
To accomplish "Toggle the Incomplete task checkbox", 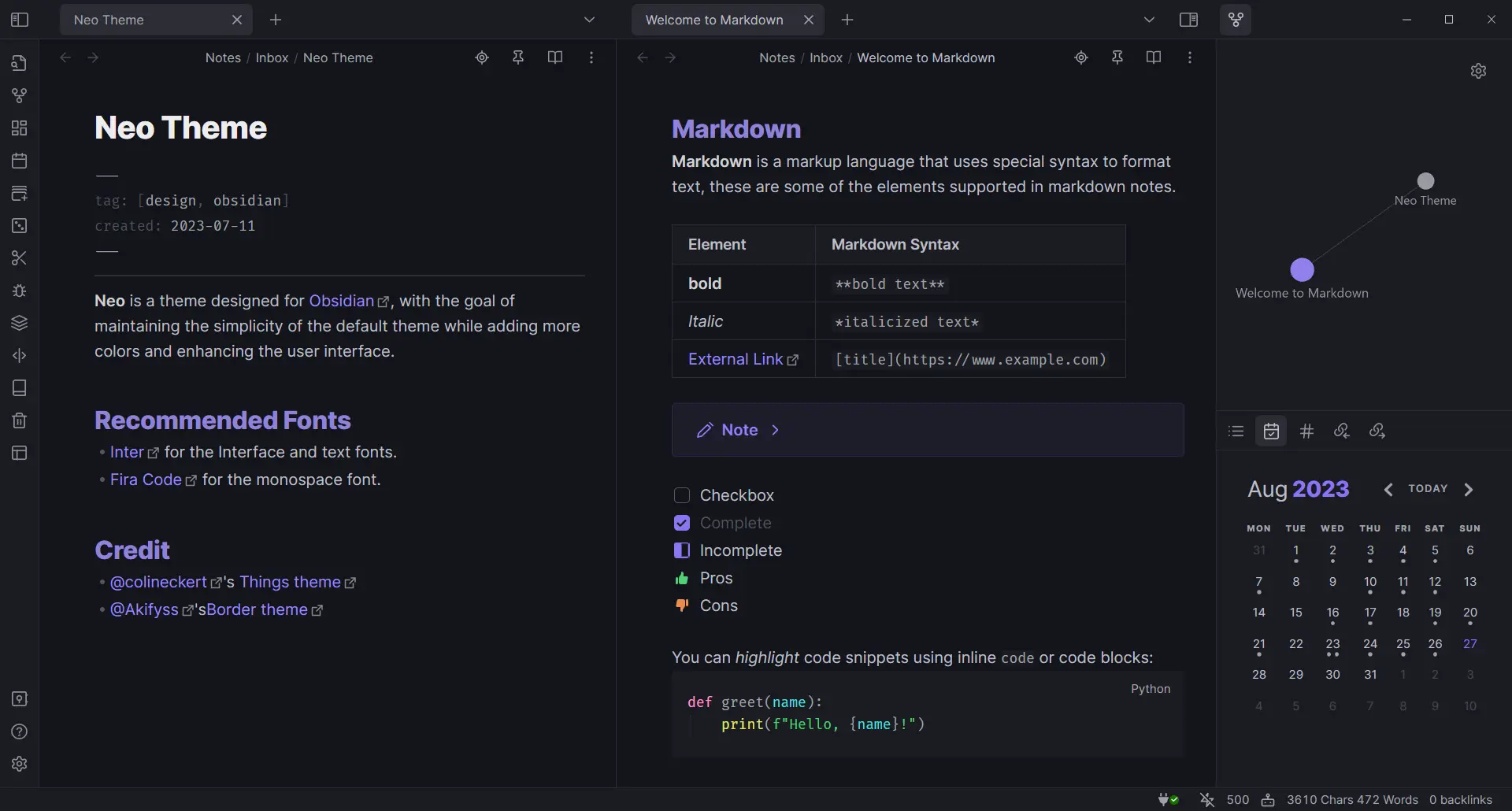I will click(x=682, y=550).
